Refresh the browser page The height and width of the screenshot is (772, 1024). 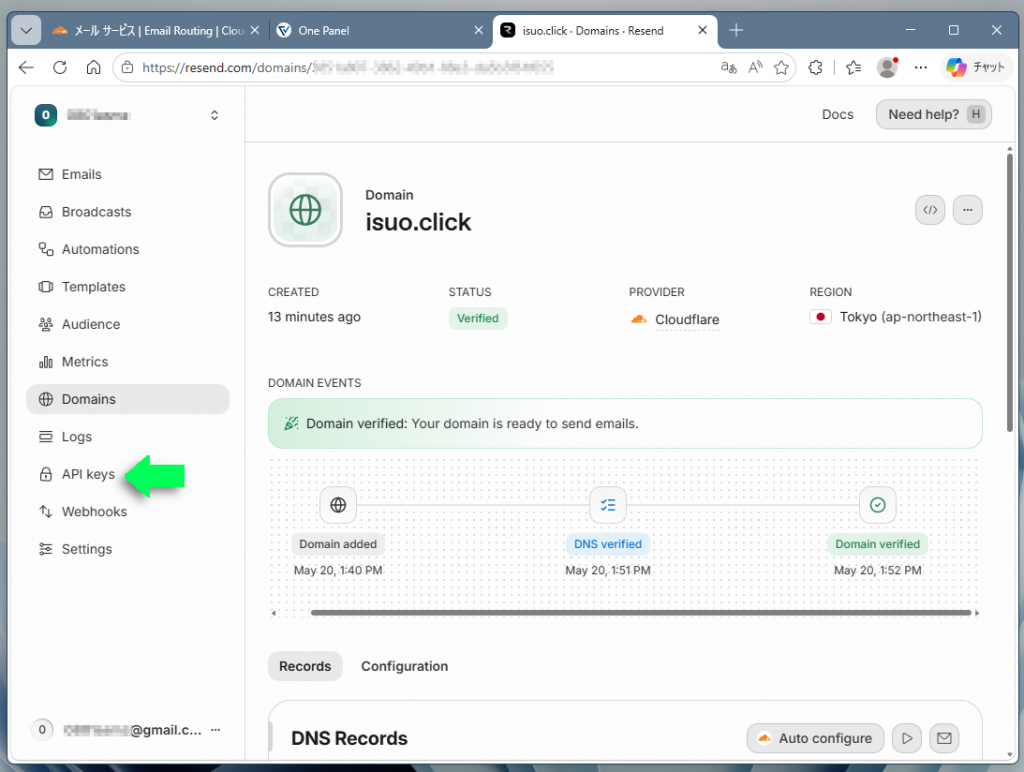coord(60,67)
